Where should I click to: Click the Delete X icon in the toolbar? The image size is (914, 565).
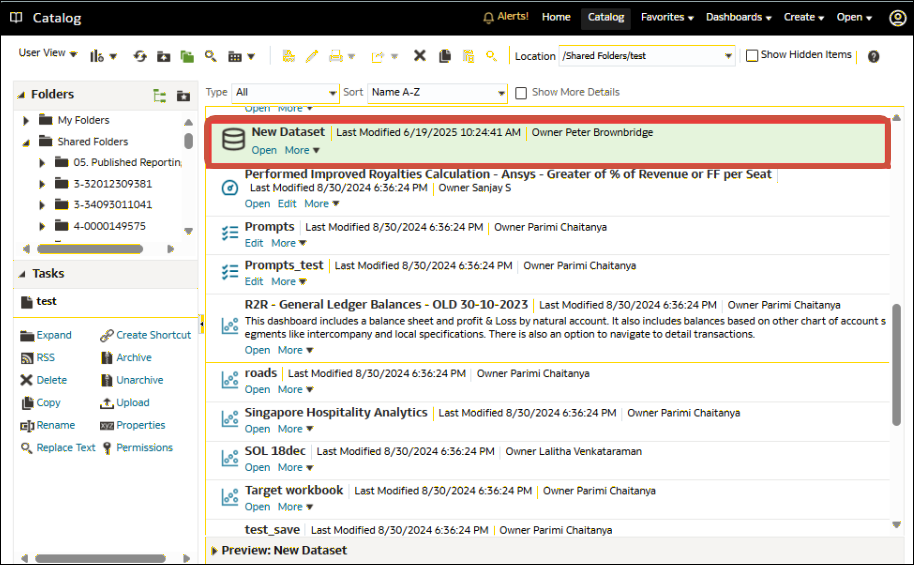click(x=420, y=56)
